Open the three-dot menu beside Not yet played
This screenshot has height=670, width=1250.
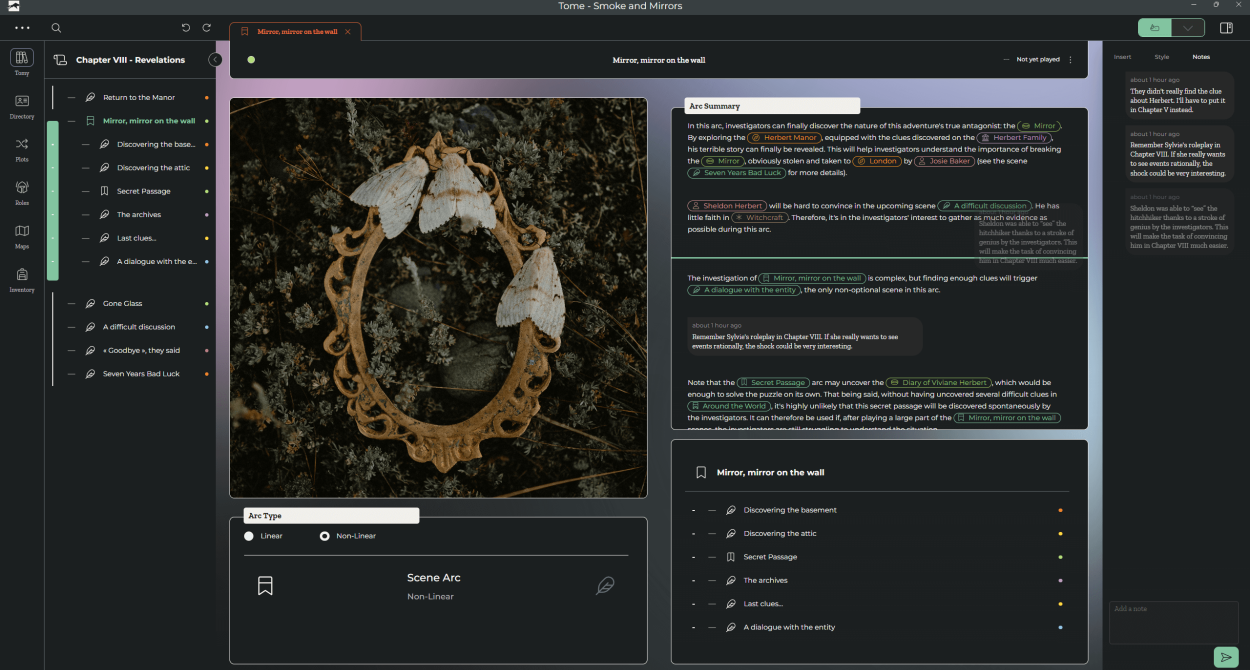1070,60
